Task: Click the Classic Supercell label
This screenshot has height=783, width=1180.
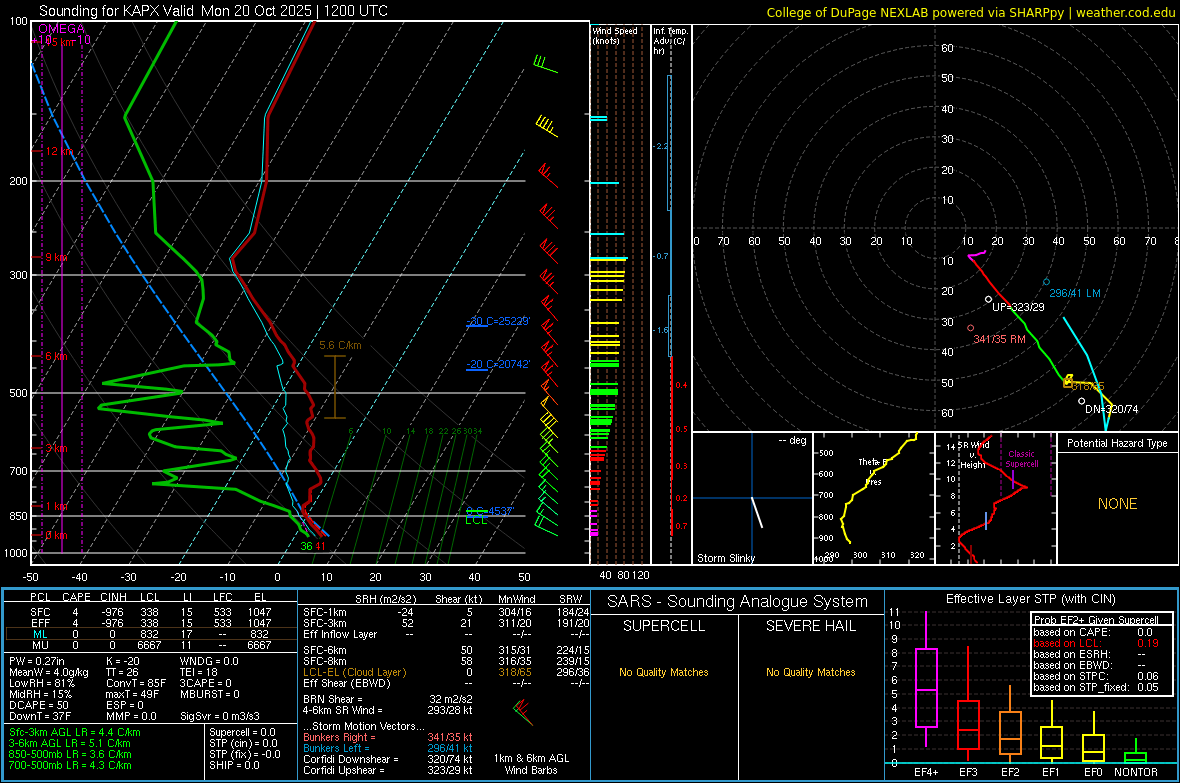Action: tap(1021, 459)
